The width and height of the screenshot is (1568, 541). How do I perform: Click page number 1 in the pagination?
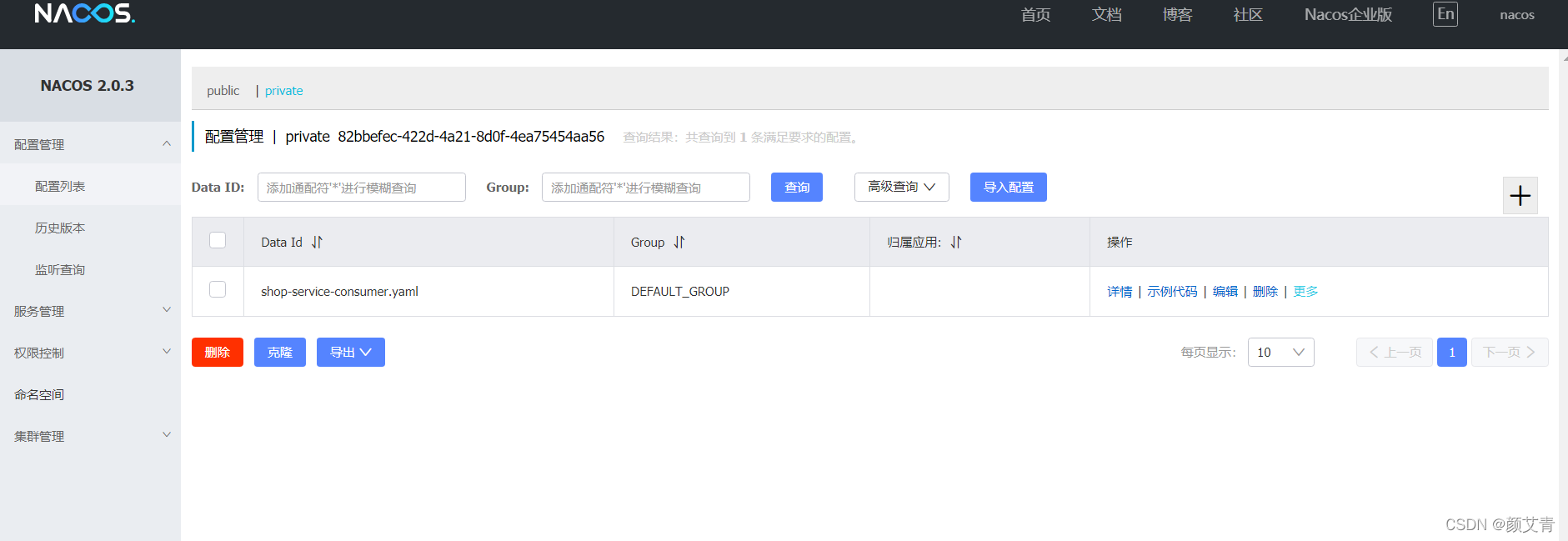[1451, 352]
